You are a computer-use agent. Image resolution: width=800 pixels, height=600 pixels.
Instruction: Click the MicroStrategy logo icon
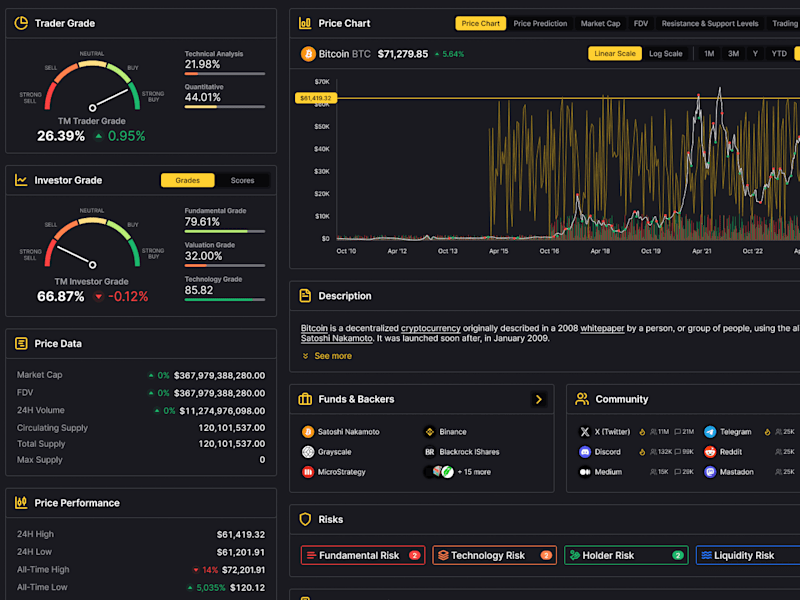[x=308, y=472]
